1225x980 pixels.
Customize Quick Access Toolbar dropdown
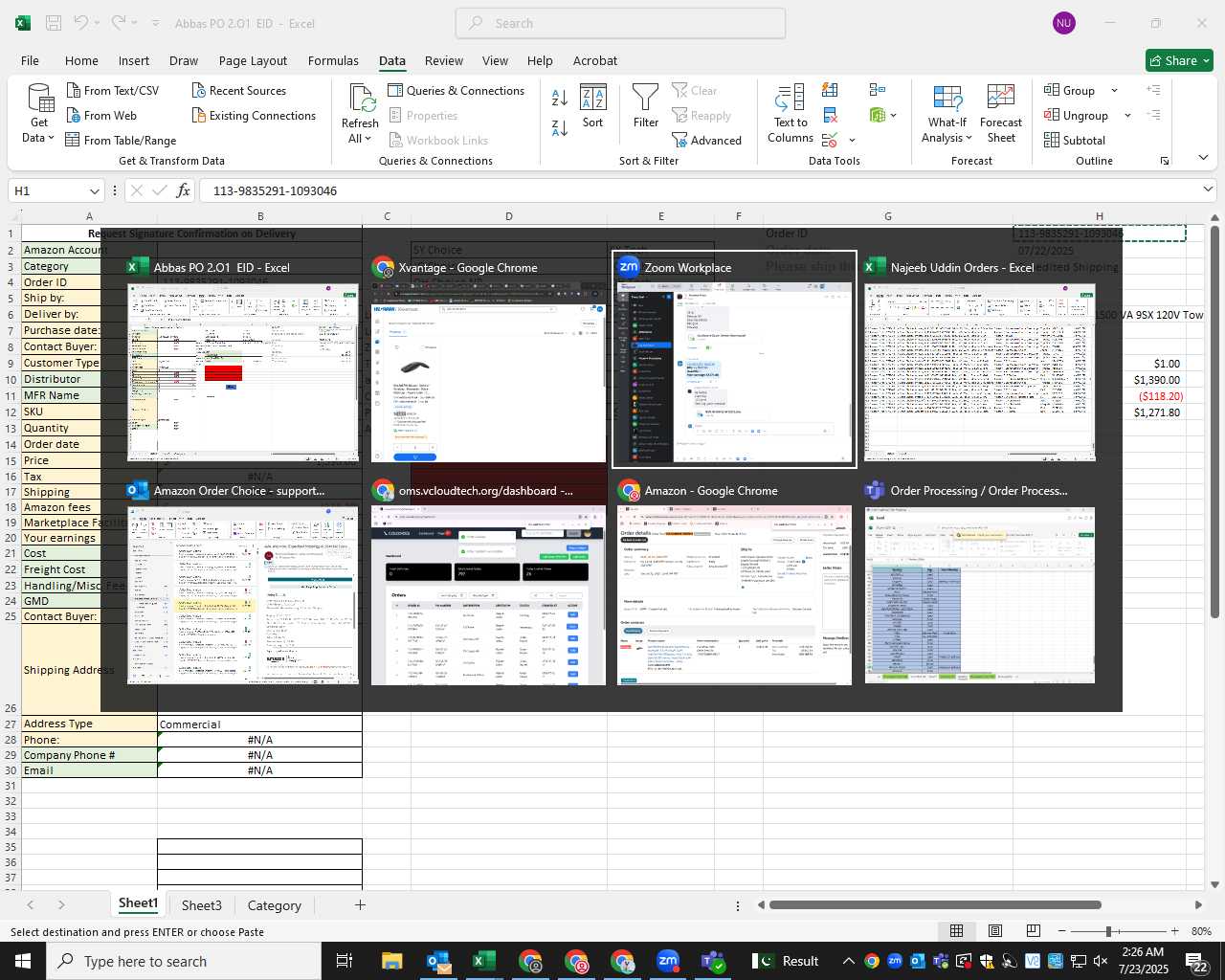(155, 23)
